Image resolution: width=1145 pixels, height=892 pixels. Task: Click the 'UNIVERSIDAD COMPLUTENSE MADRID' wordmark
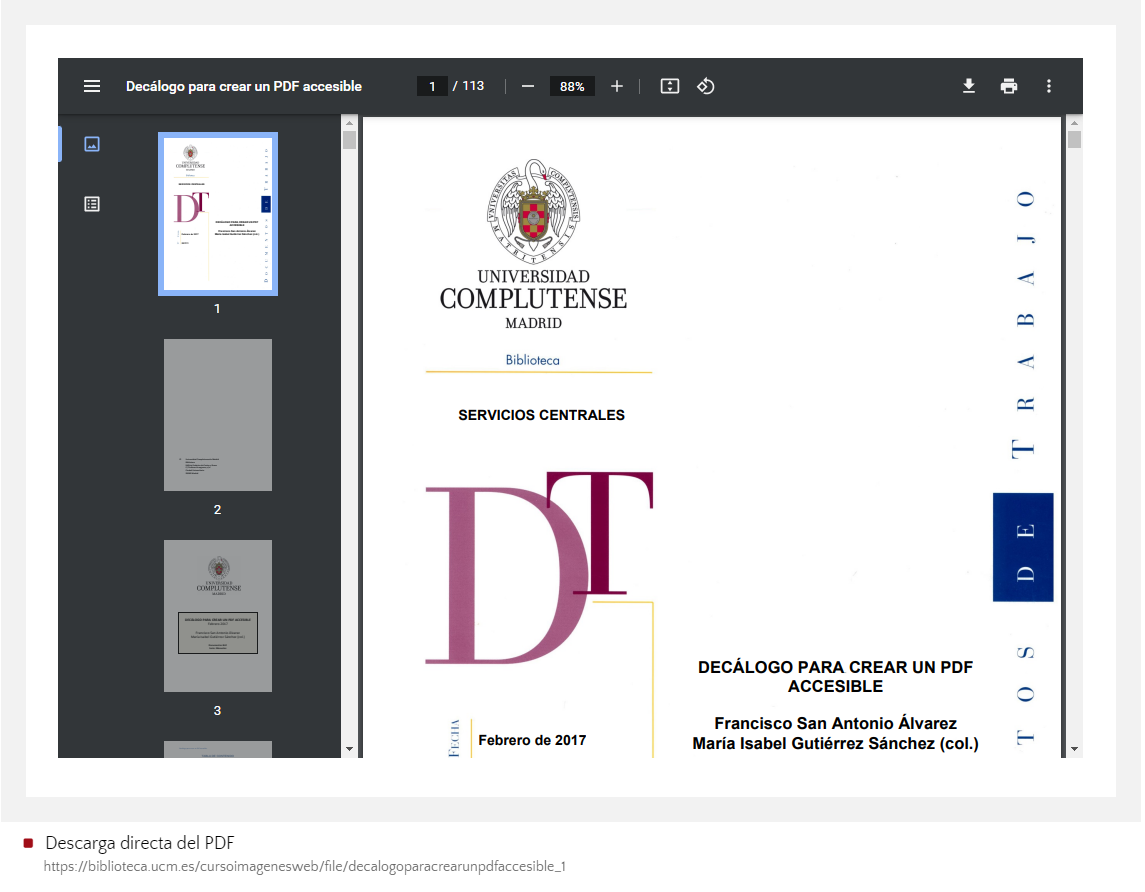coord(533,299)
